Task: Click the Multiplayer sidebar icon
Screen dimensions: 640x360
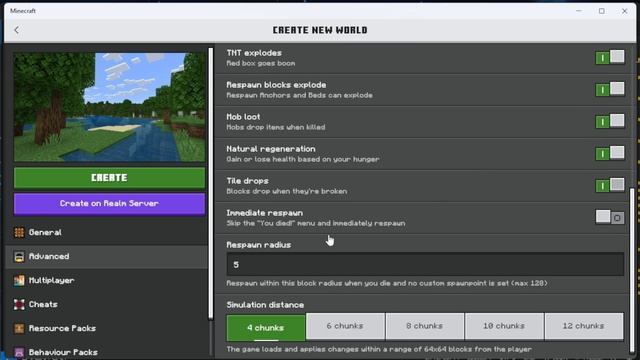Action: [19, 280]
